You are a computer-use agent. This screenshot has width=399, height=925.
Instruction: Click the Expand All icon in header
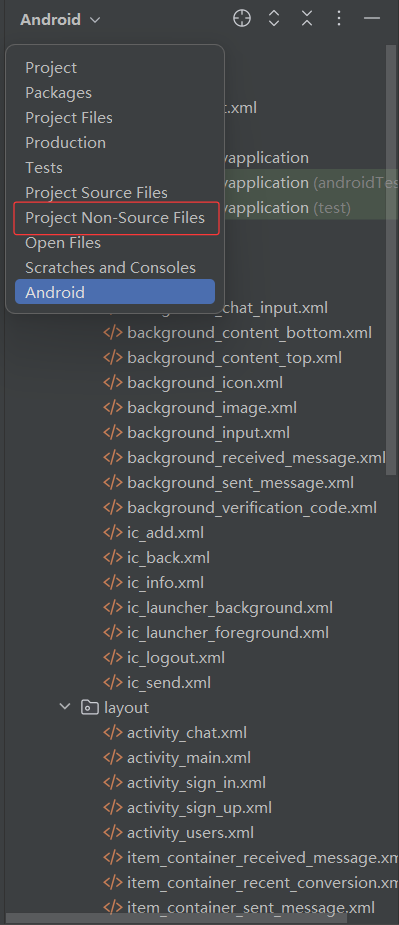[274, 19]
